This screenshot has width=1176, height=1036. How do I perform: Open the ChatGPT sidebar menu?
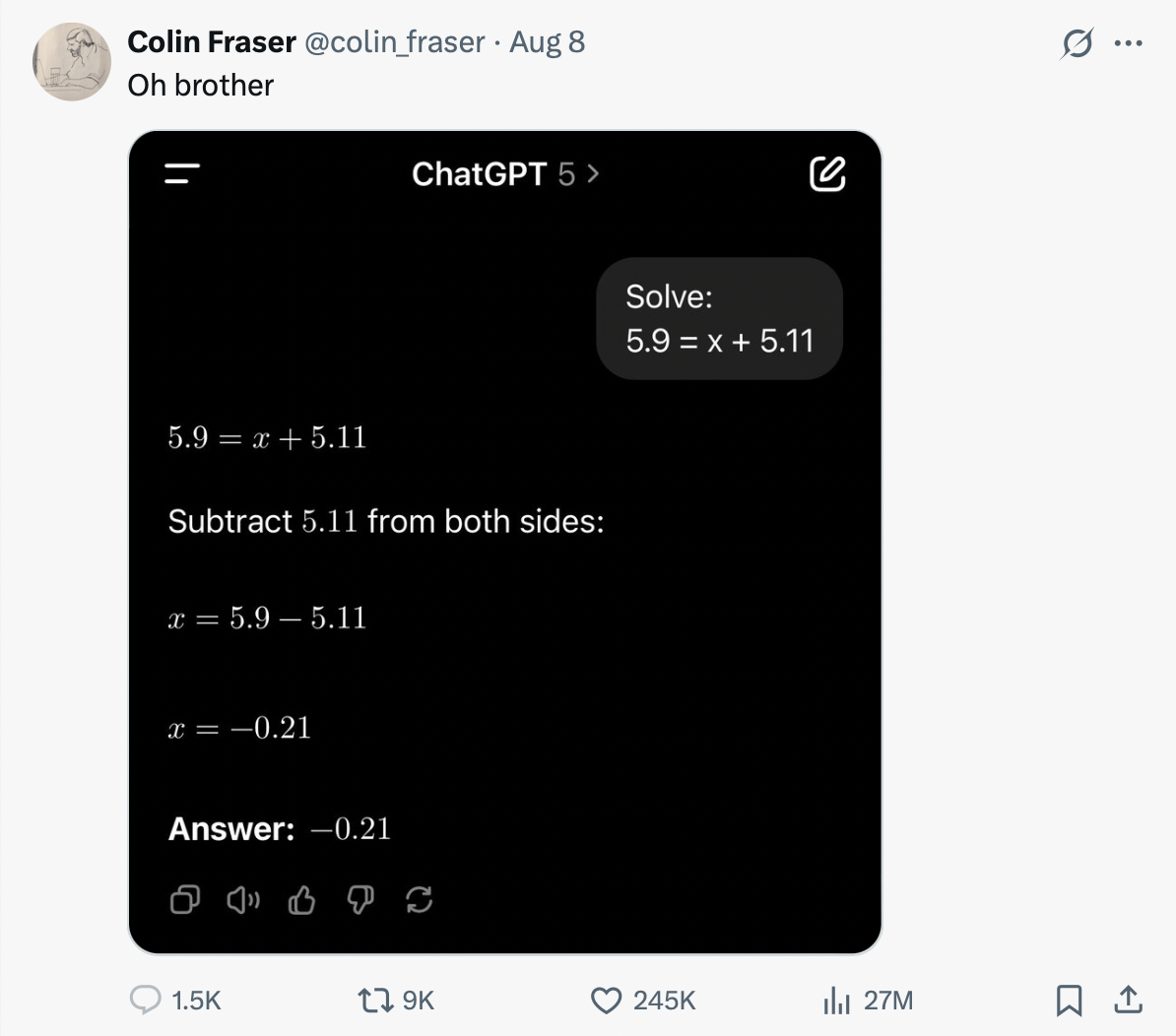[x=181, y=174]
